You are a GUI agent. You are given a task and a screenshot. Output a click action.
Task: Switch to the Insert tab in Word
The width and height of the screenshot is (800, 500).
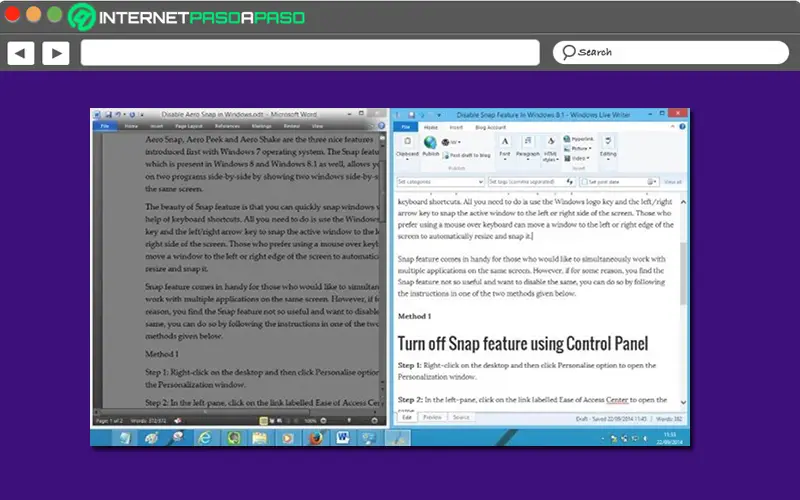157,126
